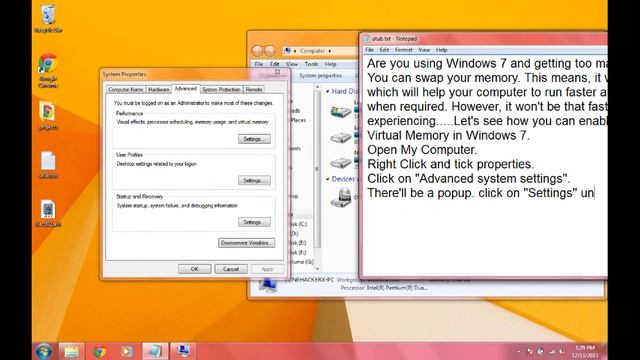
Task: Click System properties in the Explorer toolbar
Action: (x=320, y=76)
